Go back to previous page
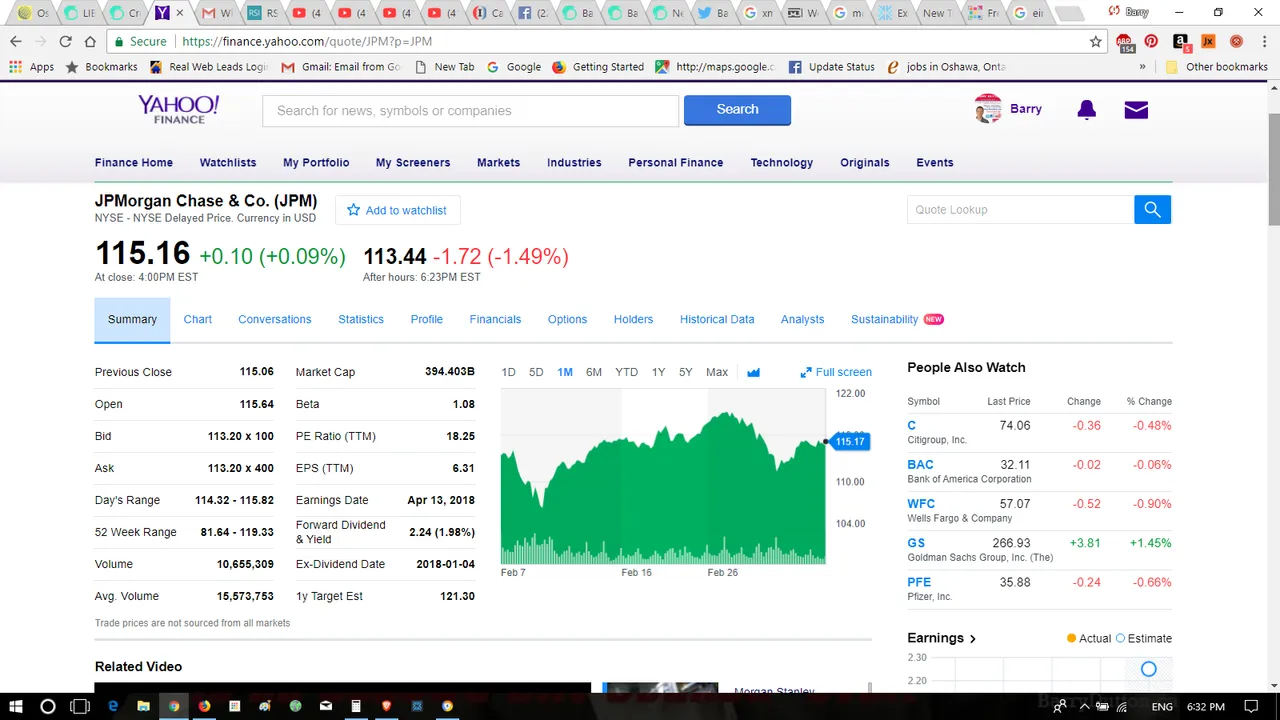Viewport: 1280px width, 720px height. [15, 41]
